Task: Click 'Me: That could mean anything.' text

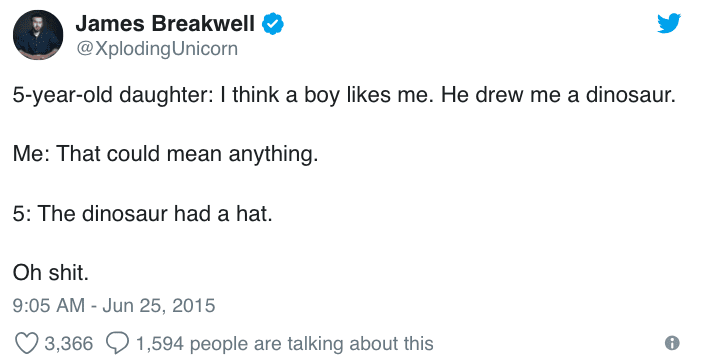Action: point(165,155)
